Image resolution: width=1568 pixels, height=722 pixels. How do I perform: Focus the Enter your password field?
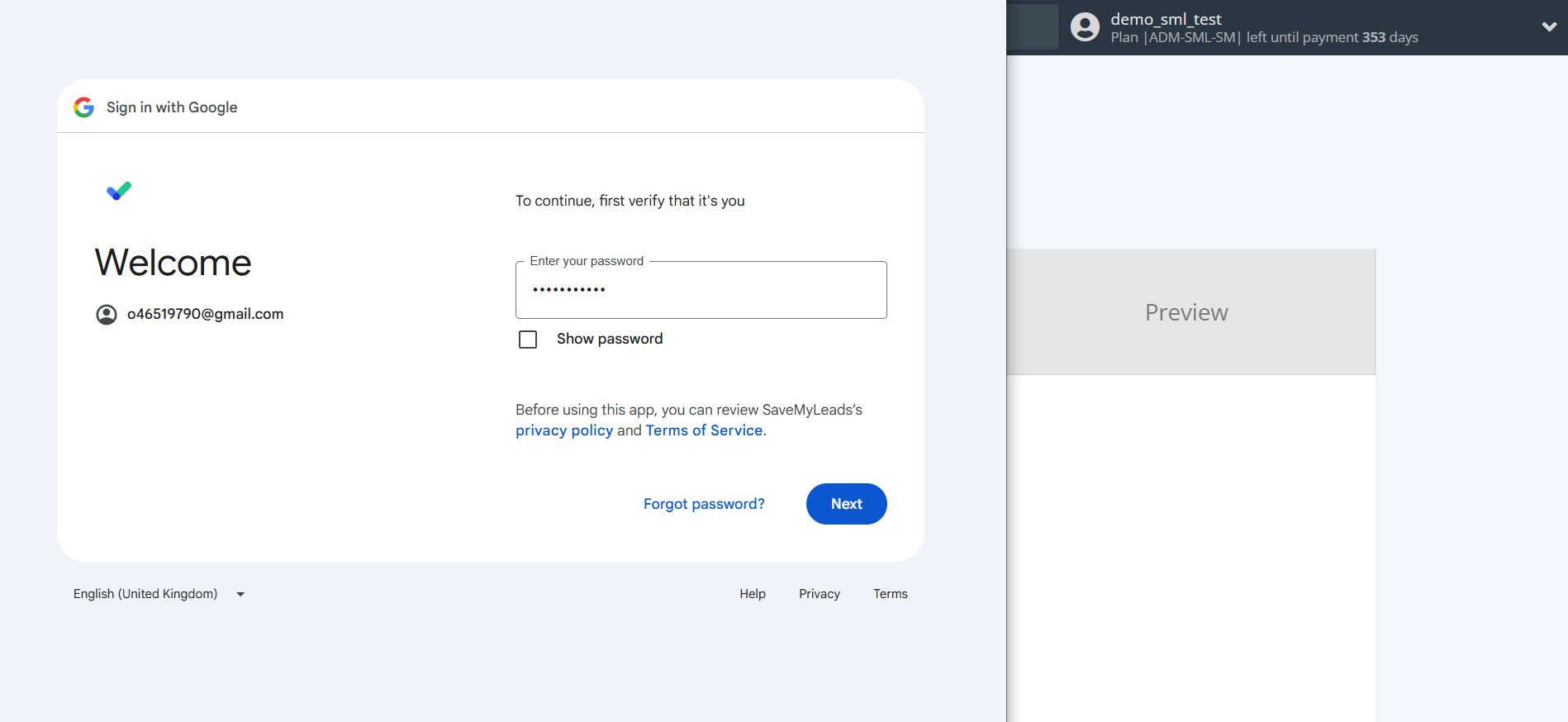pos(701,290)
